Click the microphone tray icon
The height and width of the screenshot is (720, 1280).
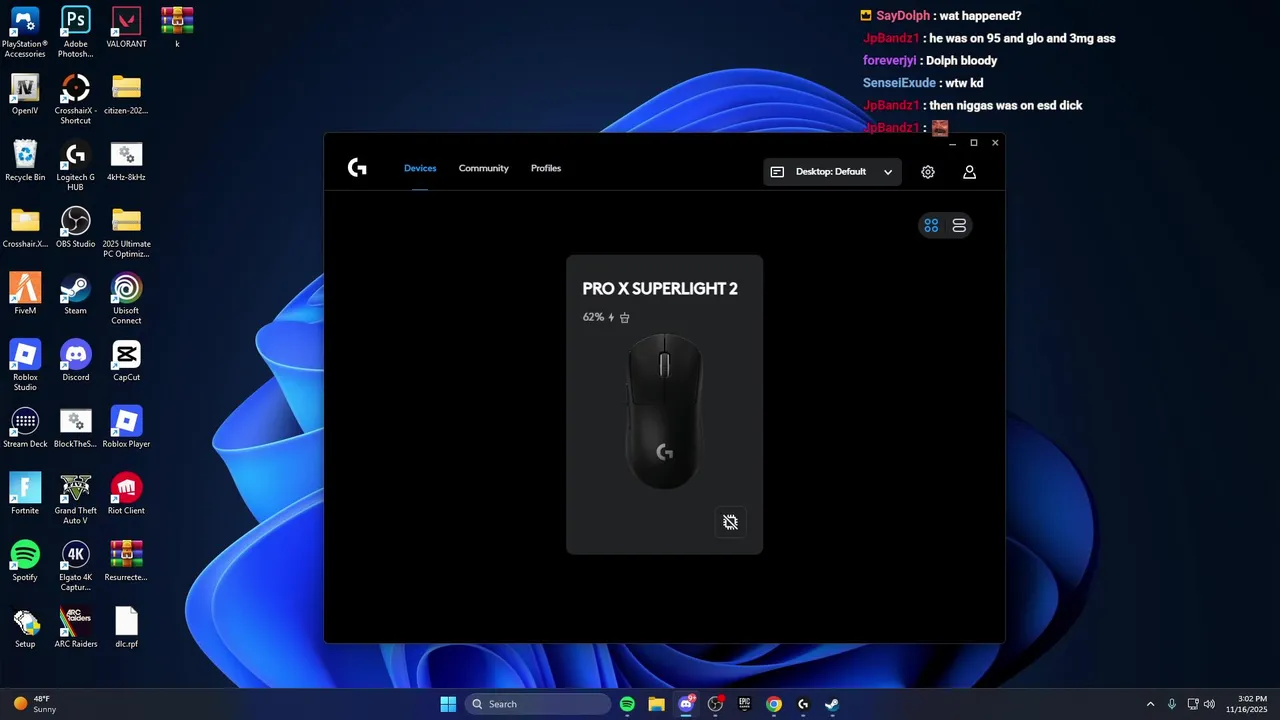pyautogui.click(x=1172, y=704)
